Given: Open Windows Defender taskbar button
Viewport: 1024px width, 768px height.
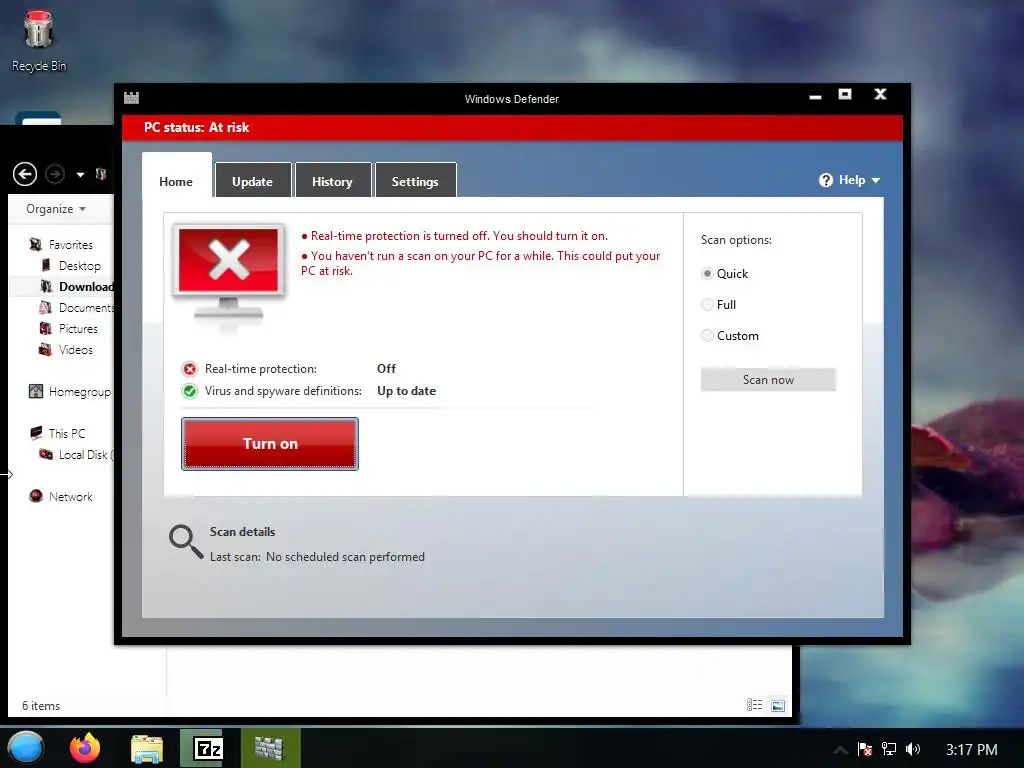Looking at the screenshot, I should [270, 748].
